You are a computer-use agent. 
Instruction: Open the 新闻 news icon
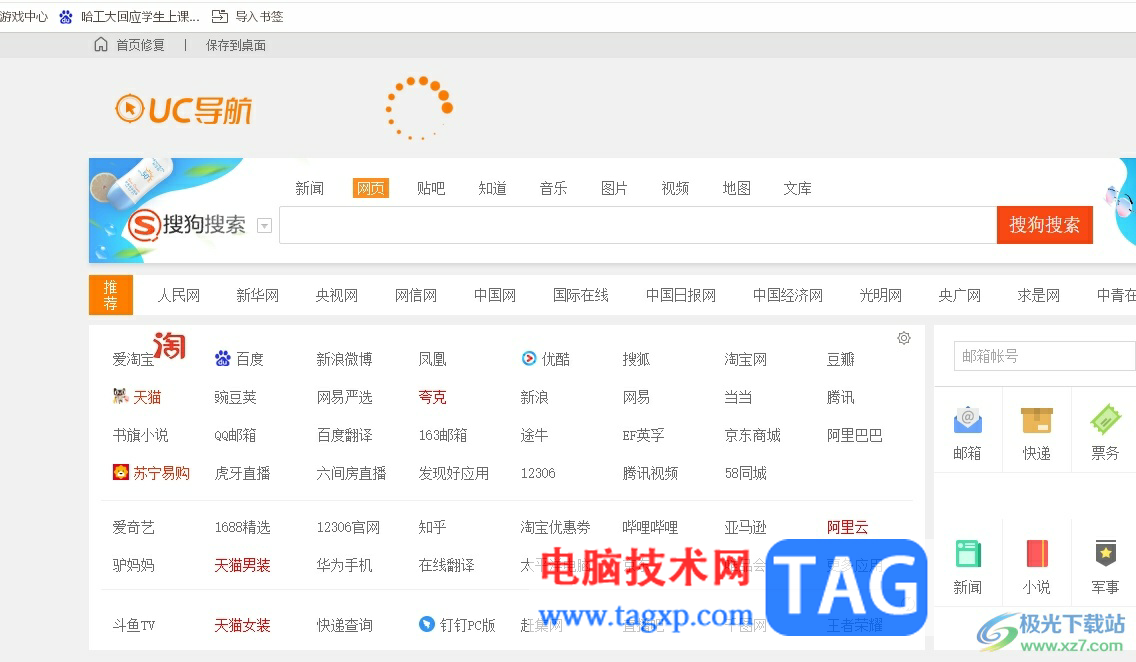pyautogui.click(x=967, y=554)
